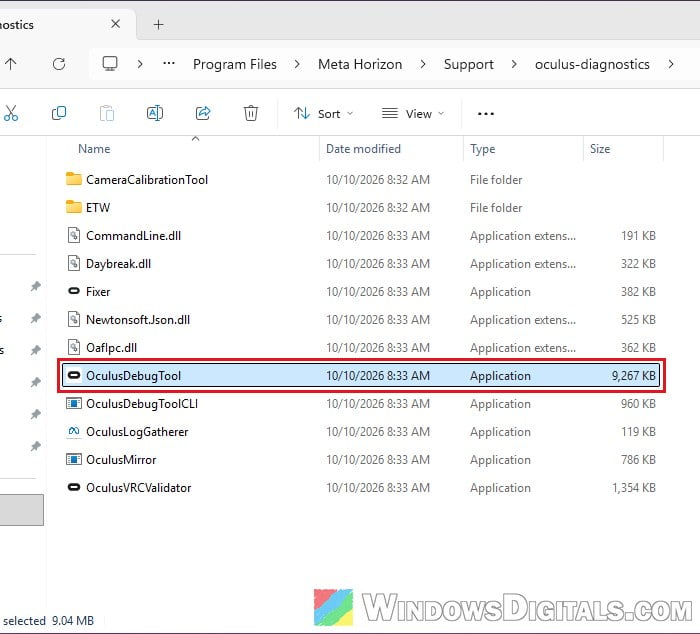This screenshot has height=634, width=700.
Task: Click Application type of OculusMirror row
Action: tap(500, 460)
